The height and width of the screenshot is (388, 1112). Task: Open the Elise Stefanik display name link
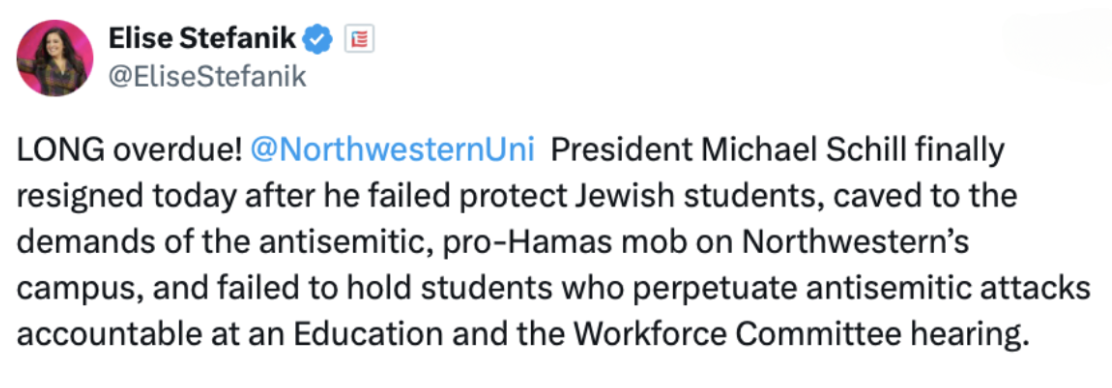tap(202, 40)
